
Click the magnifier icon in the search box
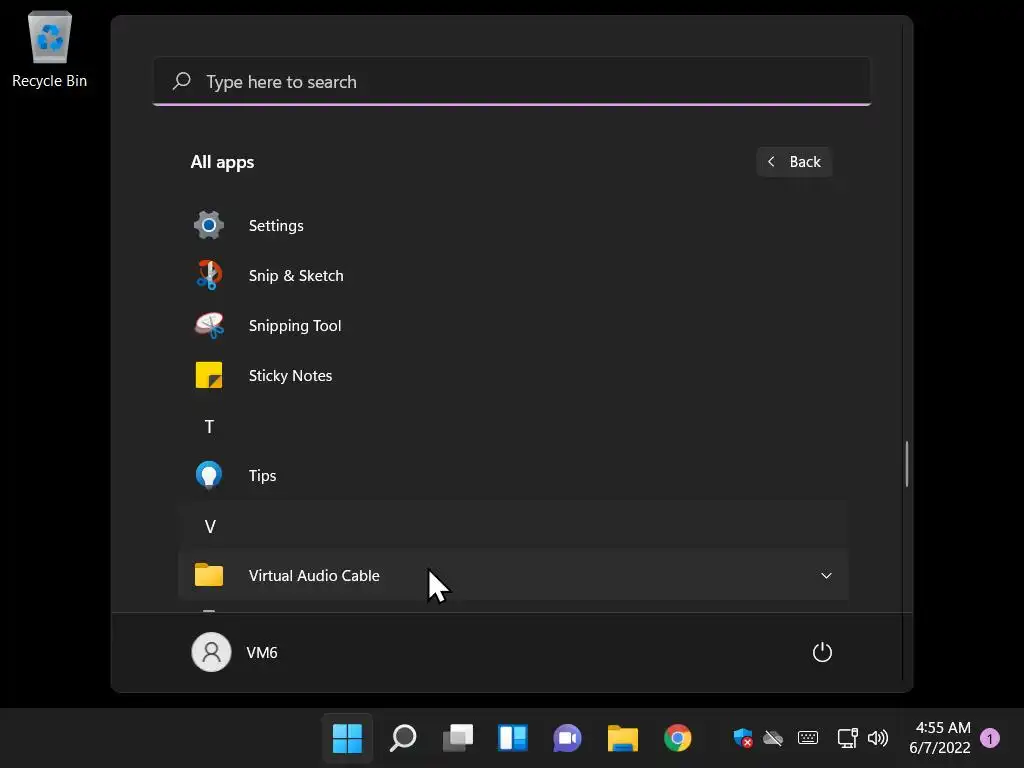coord(181,81)
